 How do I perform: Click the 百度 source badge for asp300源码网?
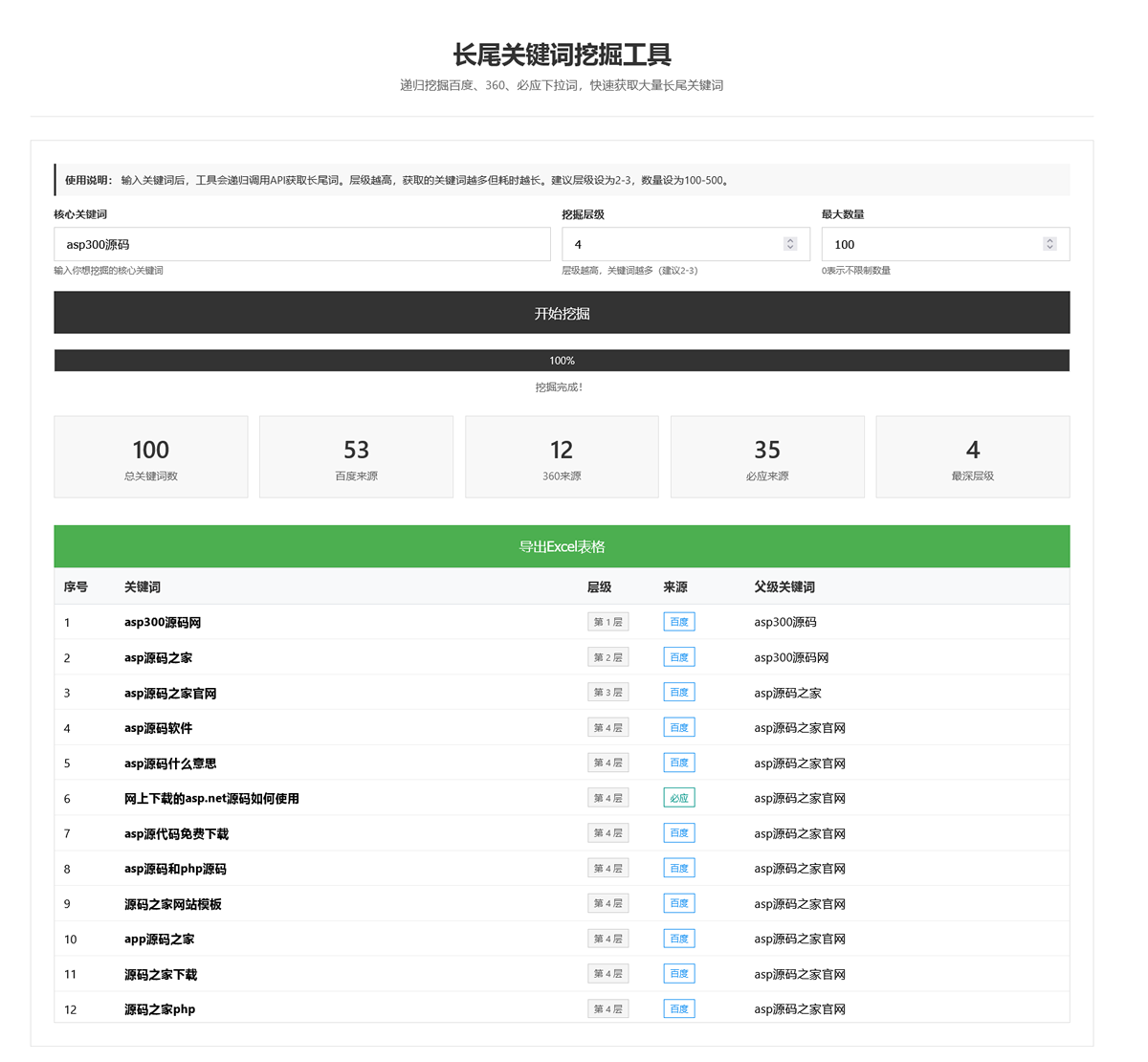679,621
